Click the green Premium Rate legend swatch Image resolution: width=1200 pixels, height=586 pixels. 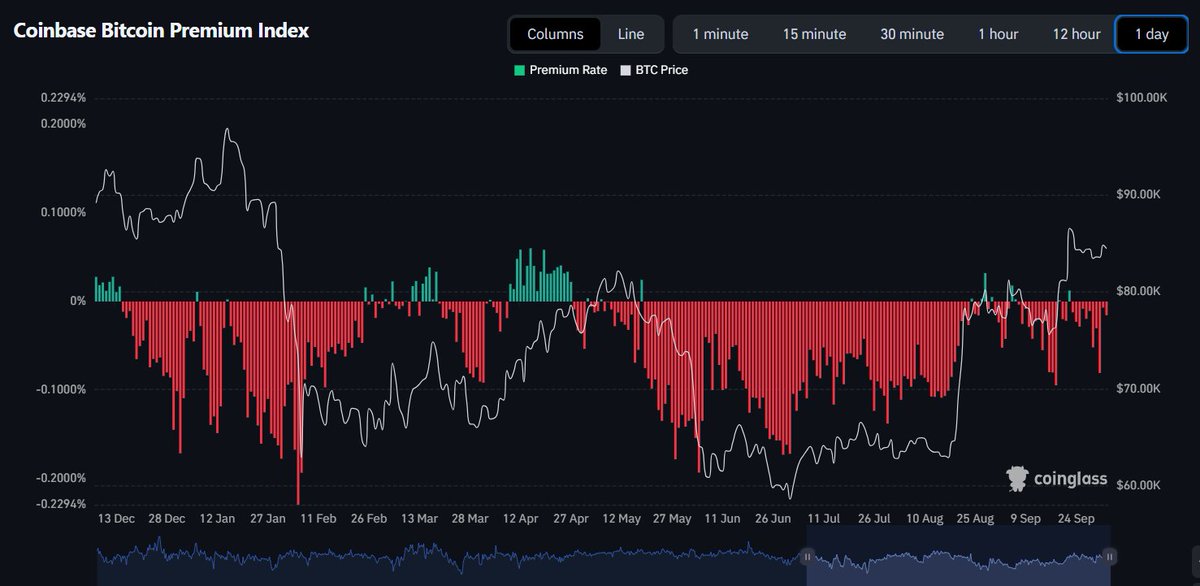pyautogui.click(x=519, y=70)
